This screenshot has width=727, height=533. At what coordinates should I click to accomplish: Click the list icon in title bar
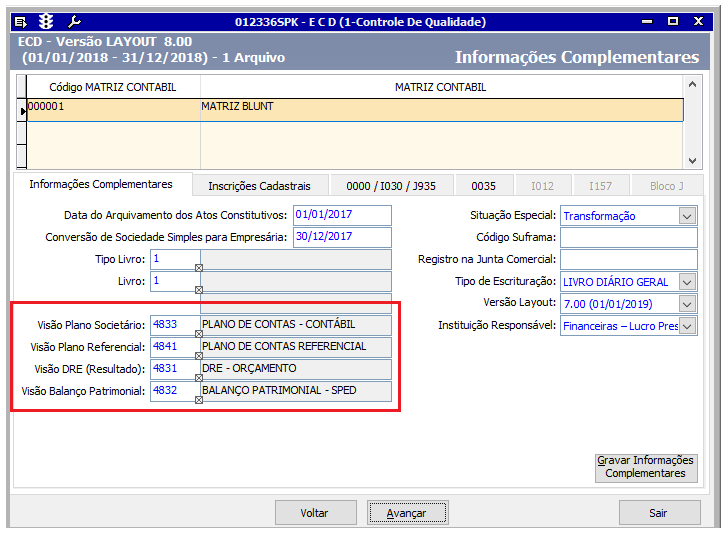(x=21, y=22)
